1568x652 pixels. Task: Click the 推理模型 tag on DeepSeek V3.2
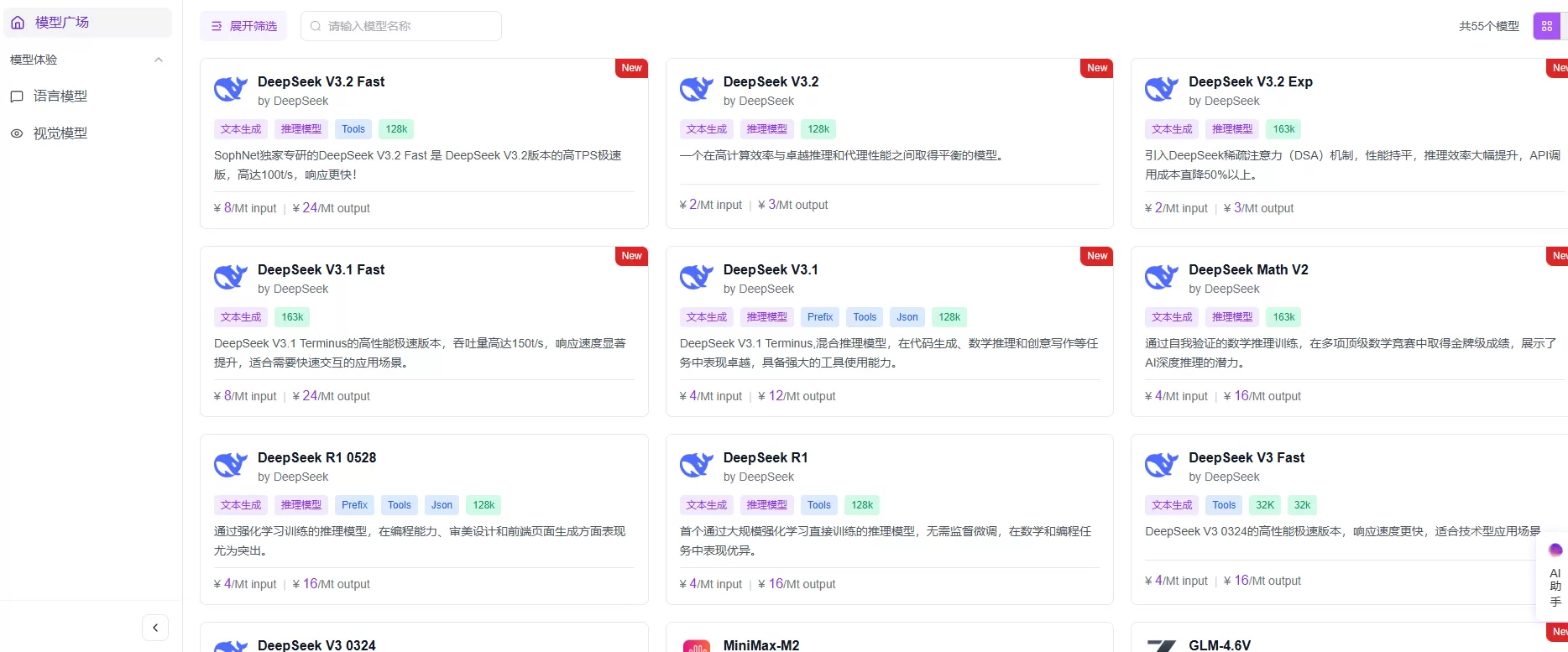coord(767,129)
